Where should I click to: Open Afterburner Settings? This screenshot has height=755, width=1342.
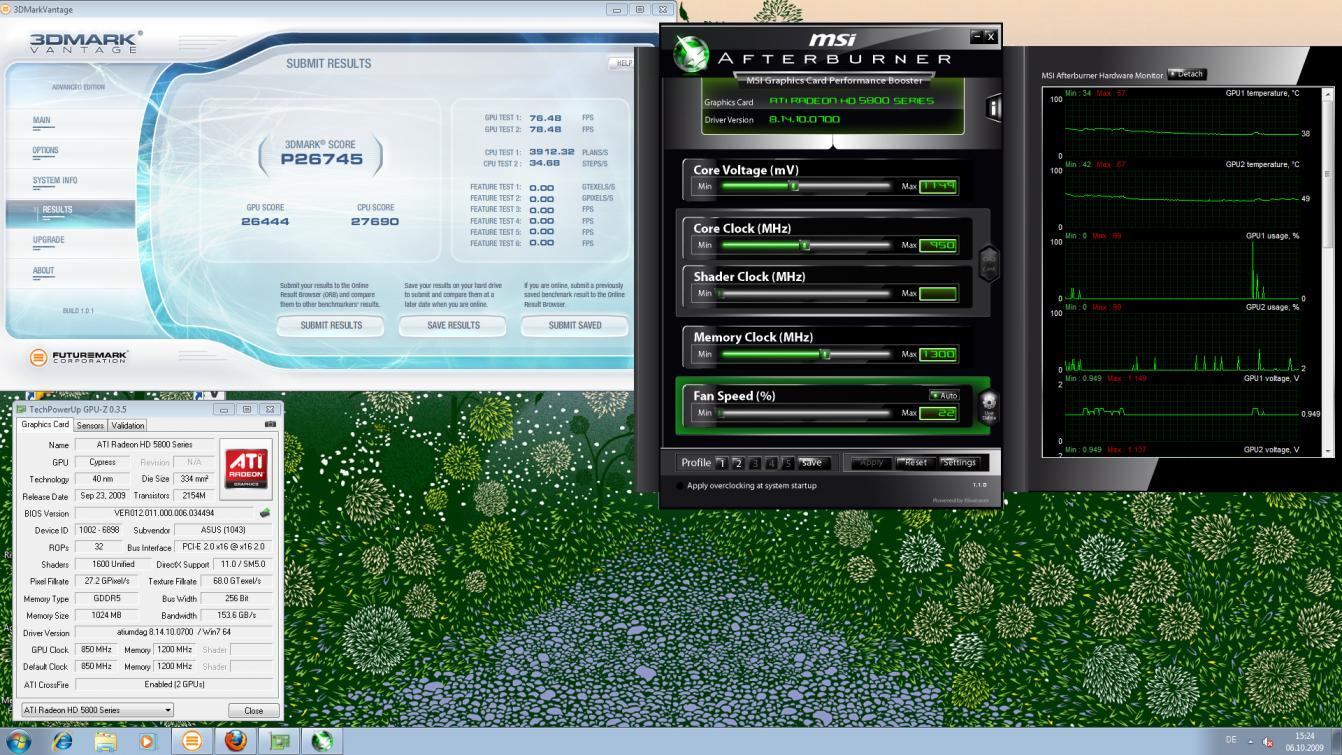tap(959, 462)
